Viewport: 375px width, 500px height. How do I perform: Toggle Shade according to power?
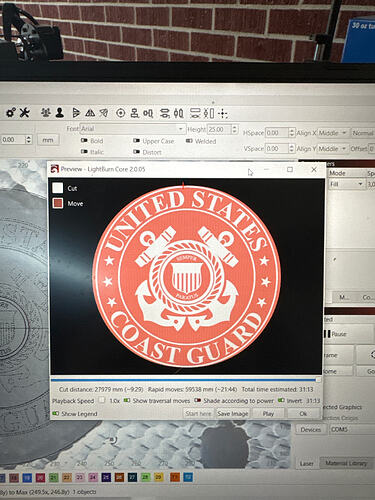point(198,400)
